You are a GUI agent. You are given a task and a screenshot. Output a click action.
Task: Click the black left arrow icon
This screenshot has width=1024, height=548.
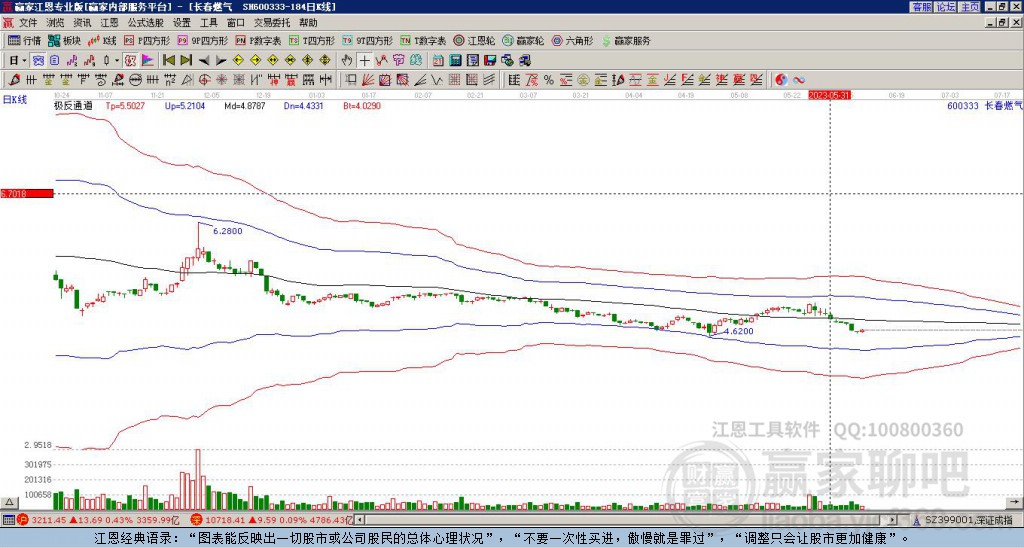click(204, 60)
